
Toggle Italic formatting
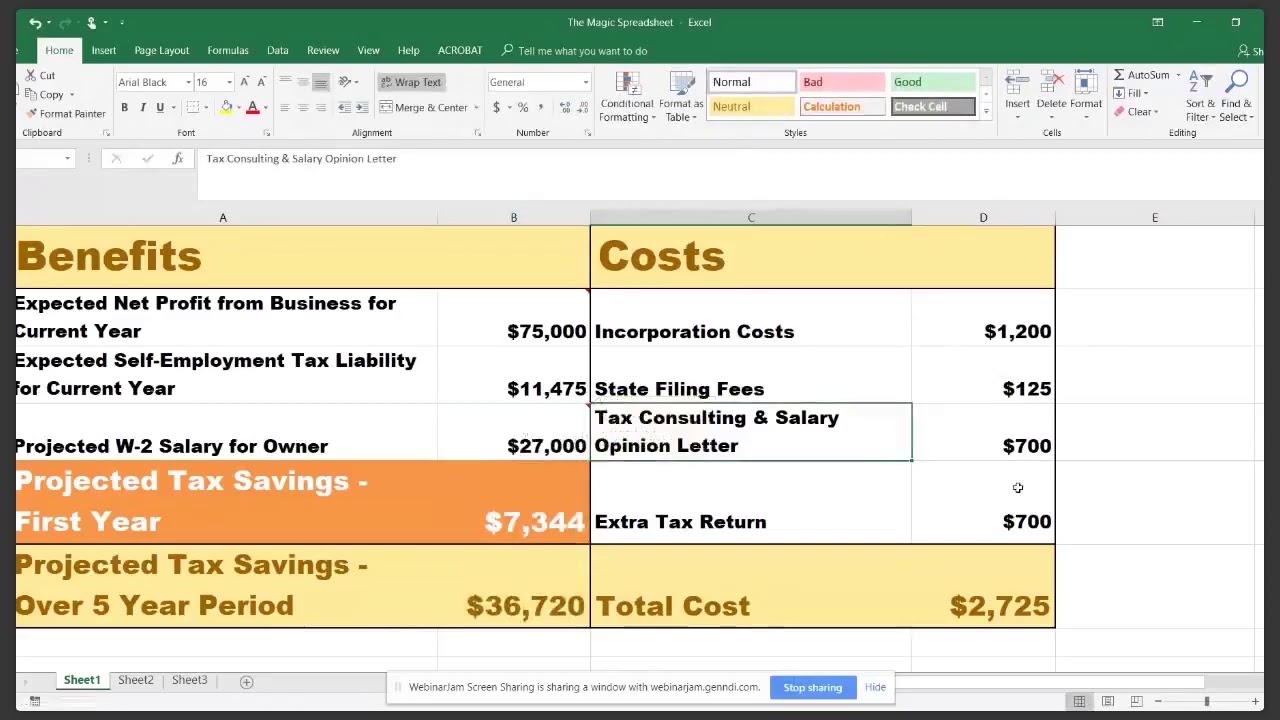pyautogui.click(x=142, y=107)
